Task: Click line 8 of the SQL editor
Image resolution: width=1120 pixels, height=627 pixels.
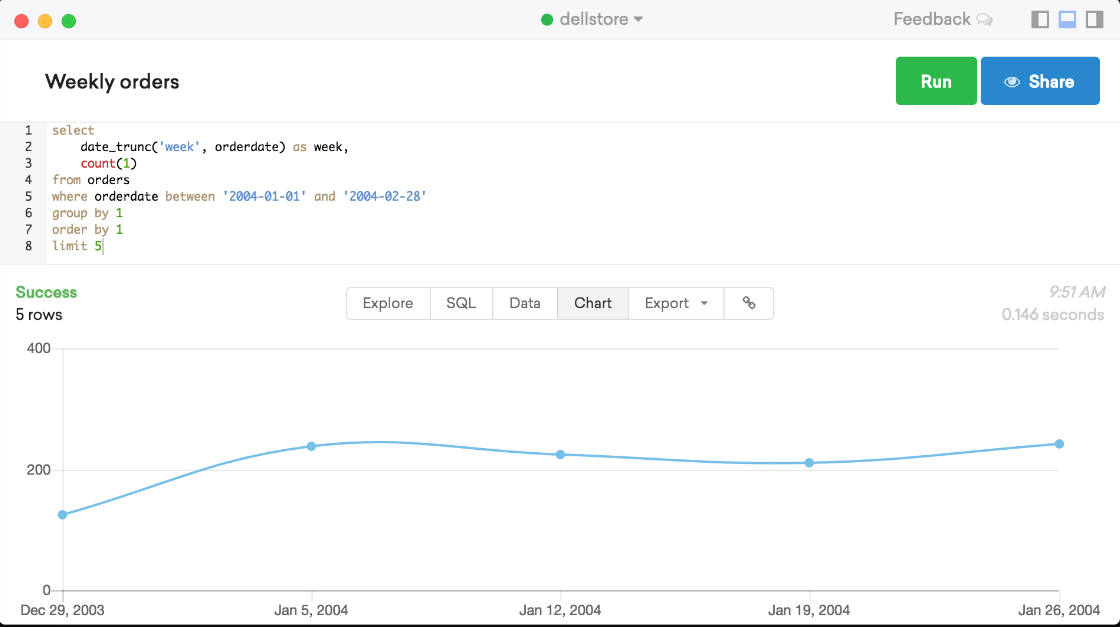Action: coord(80,245)
